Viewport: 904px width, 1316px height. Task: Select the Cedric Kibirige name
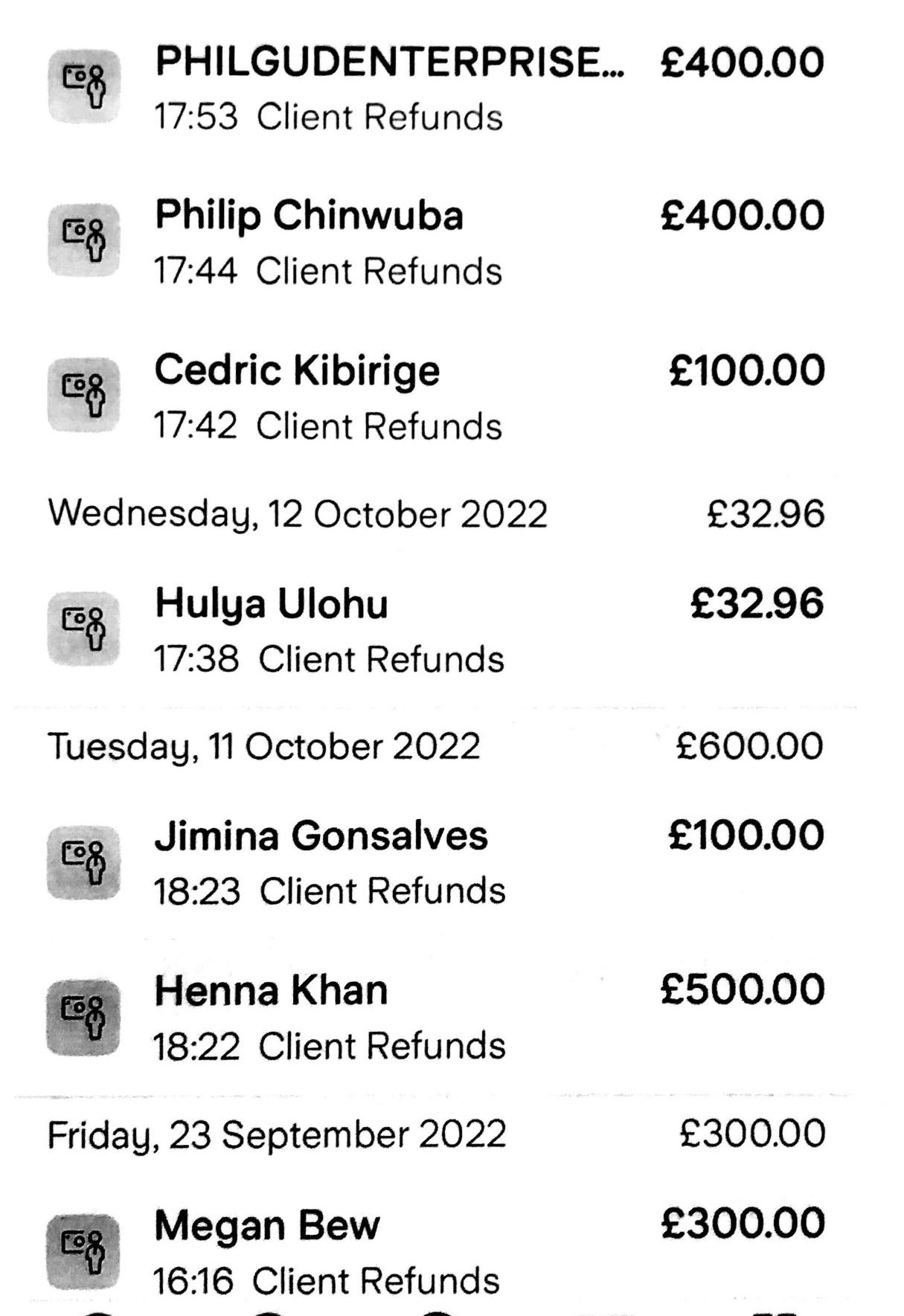297,370
